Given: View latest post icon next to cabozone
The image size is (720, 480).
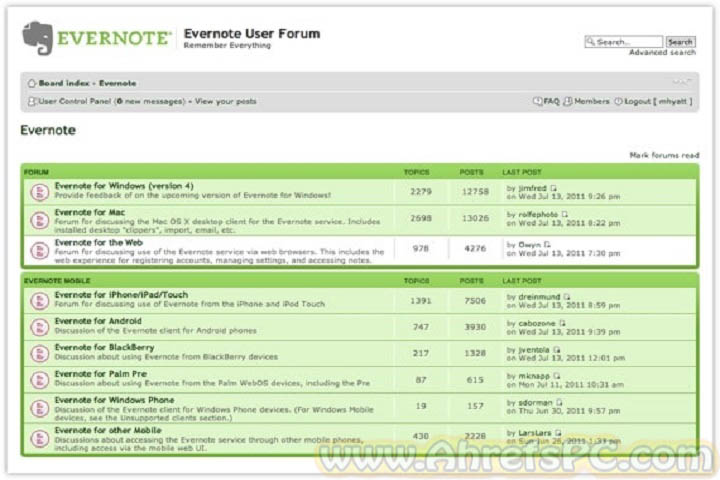Looking at the screenshot, I should (x=562, y=323).
